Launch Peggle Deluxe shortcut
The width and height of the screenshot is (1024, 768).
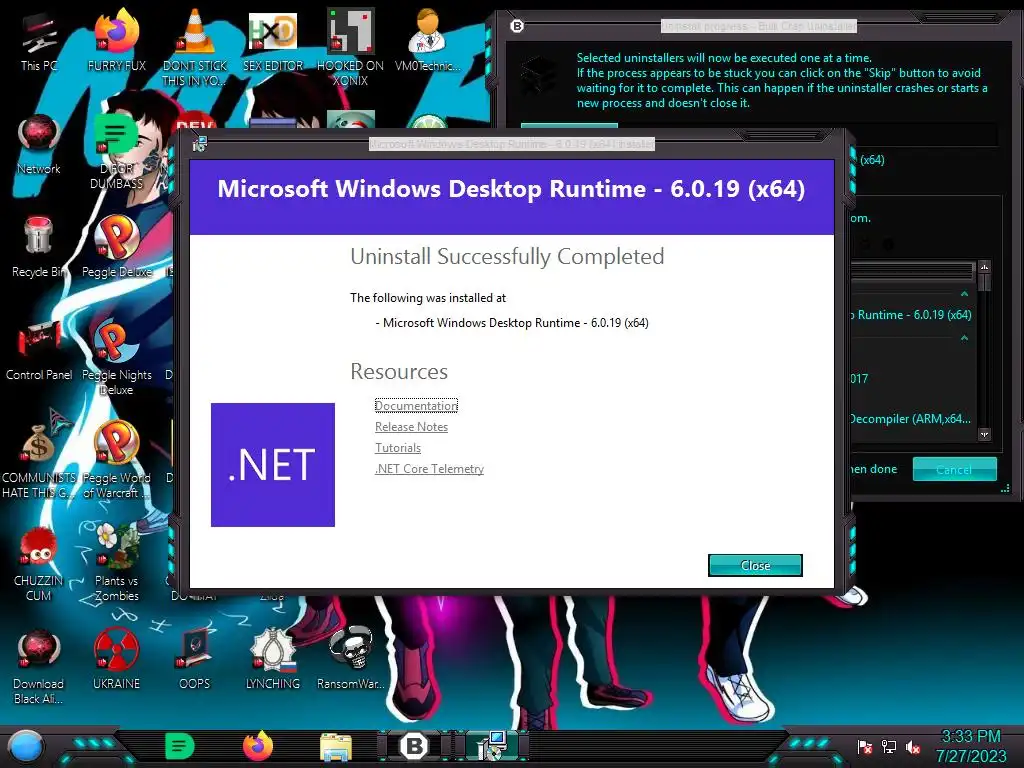(116, 248)
